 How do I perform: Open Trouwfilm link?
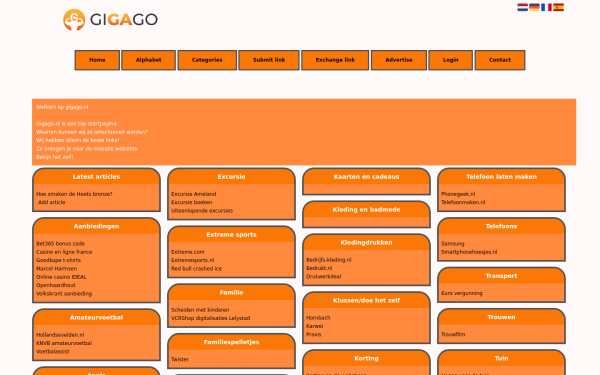point(453,334)
